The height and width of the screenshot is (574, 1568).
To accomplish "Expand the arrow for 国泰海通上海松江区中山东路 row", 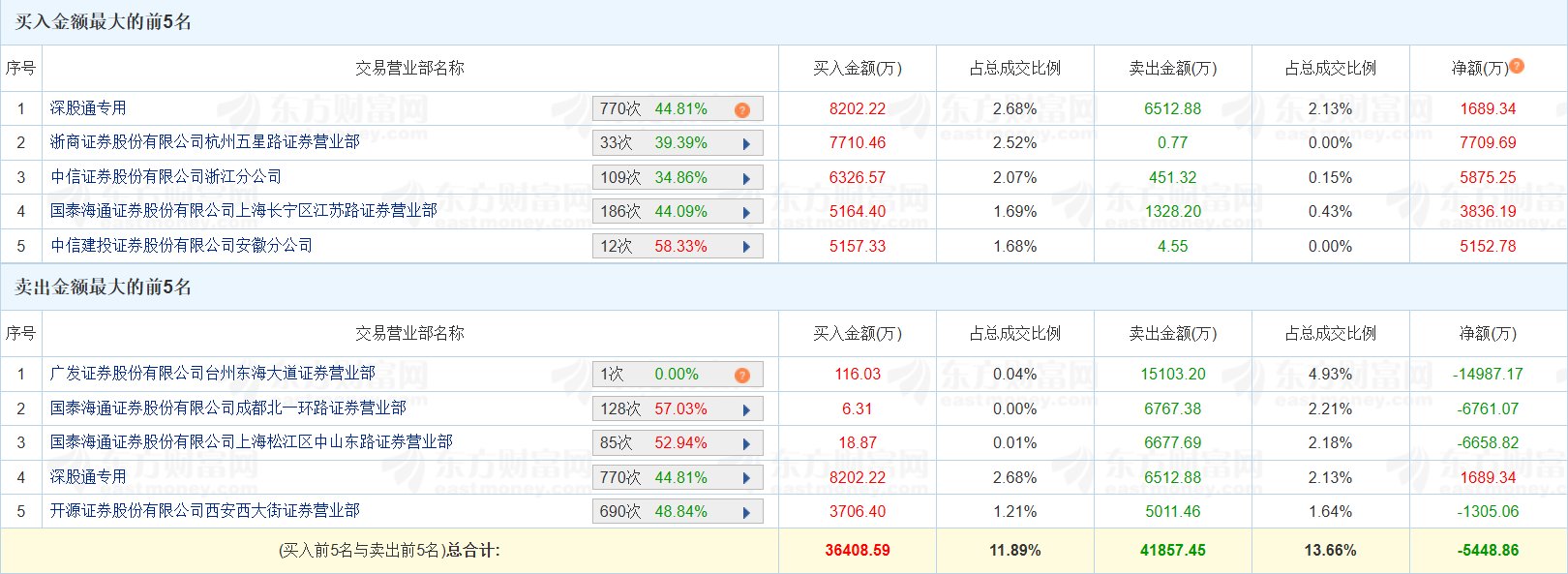I will click(746, 443).
